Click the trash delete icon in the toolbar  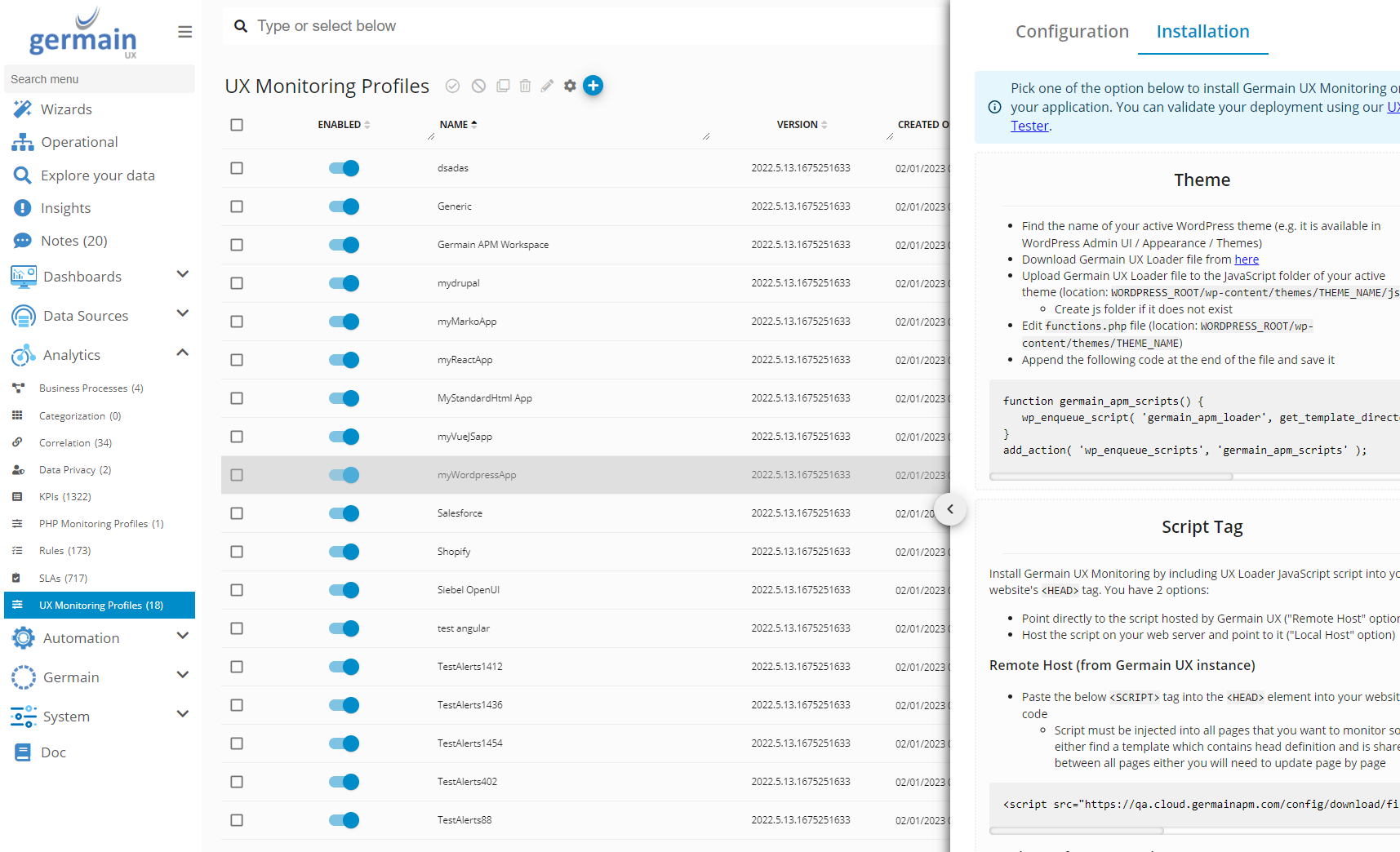click(x=525, y=86)
